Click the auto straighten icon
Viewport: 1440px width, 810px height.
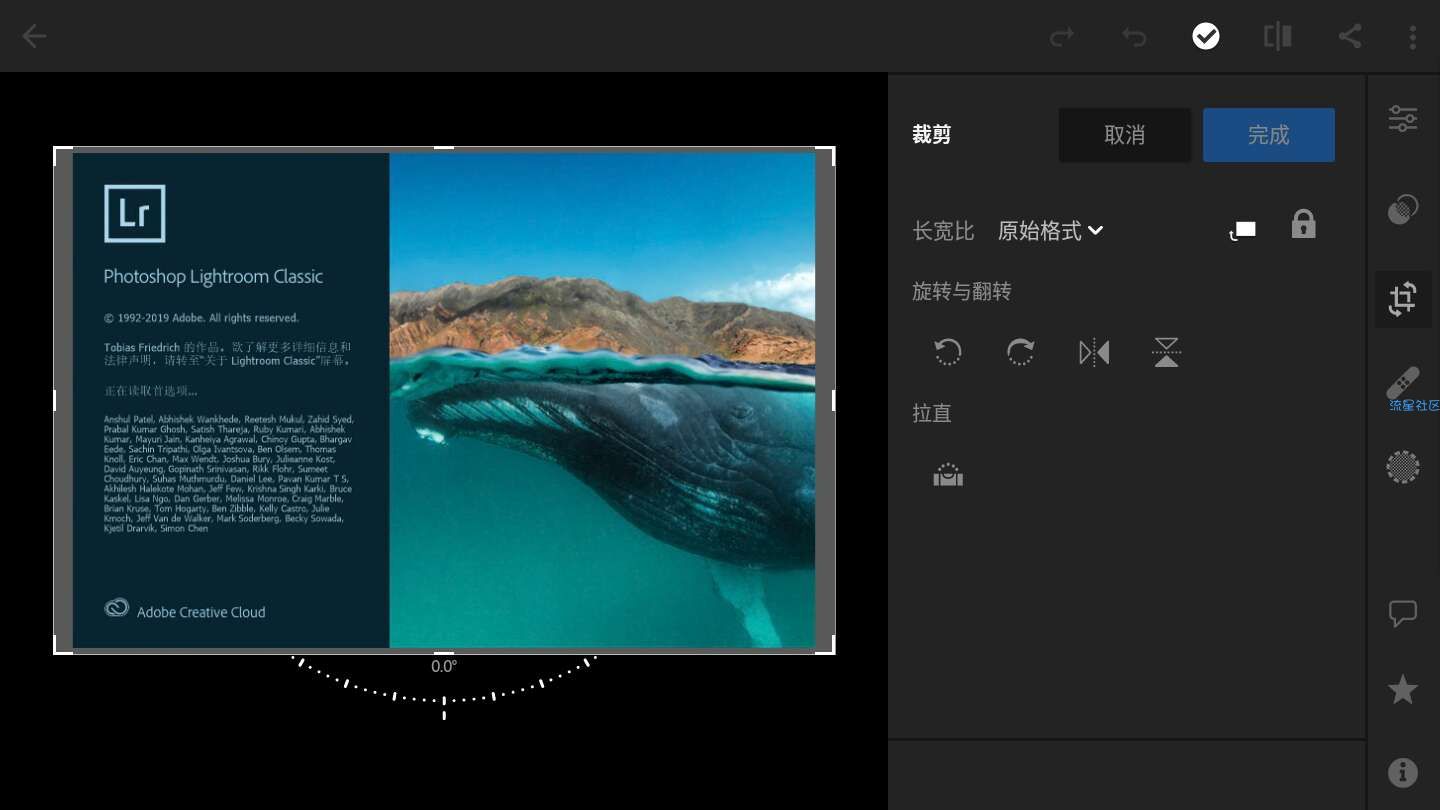click(x=948, y=475)
